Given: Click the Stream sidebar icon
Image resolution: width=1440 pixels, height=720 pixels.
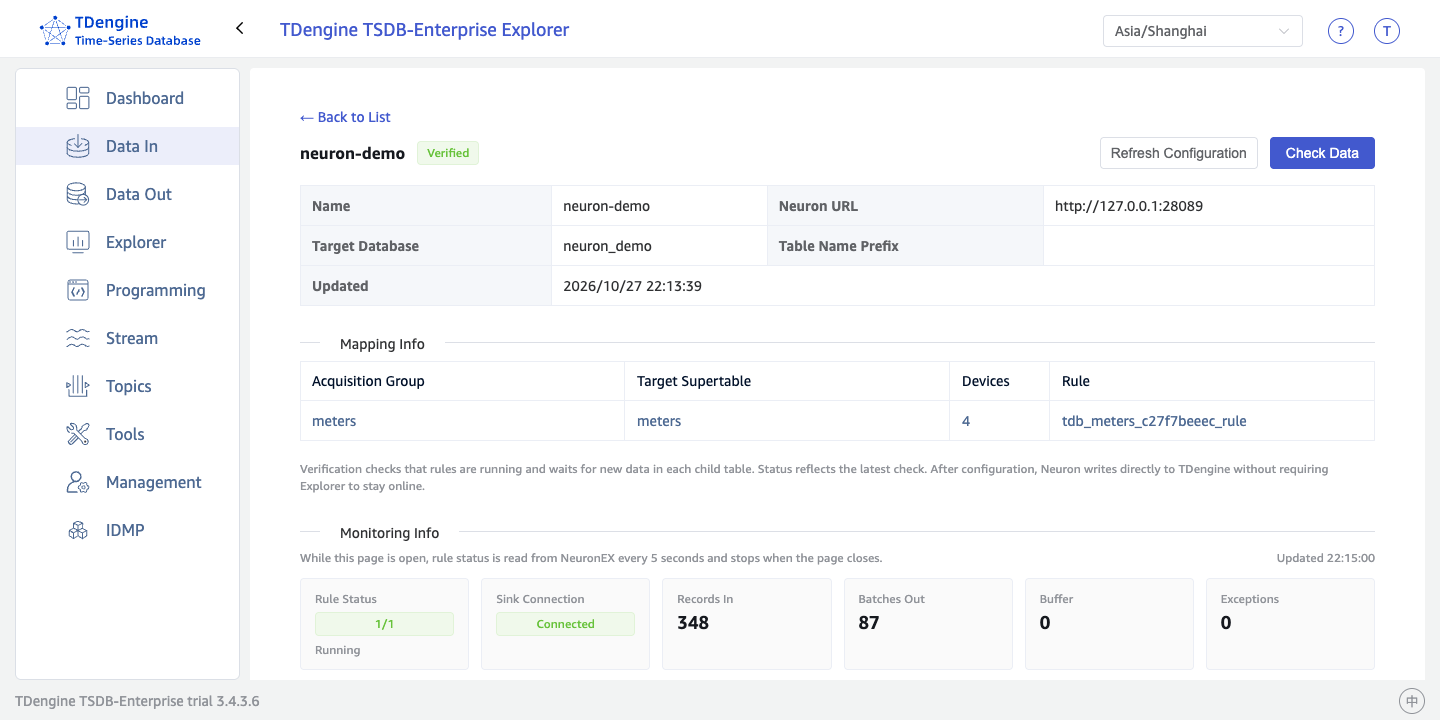Looking at the screenshot, I should (78, 338).
